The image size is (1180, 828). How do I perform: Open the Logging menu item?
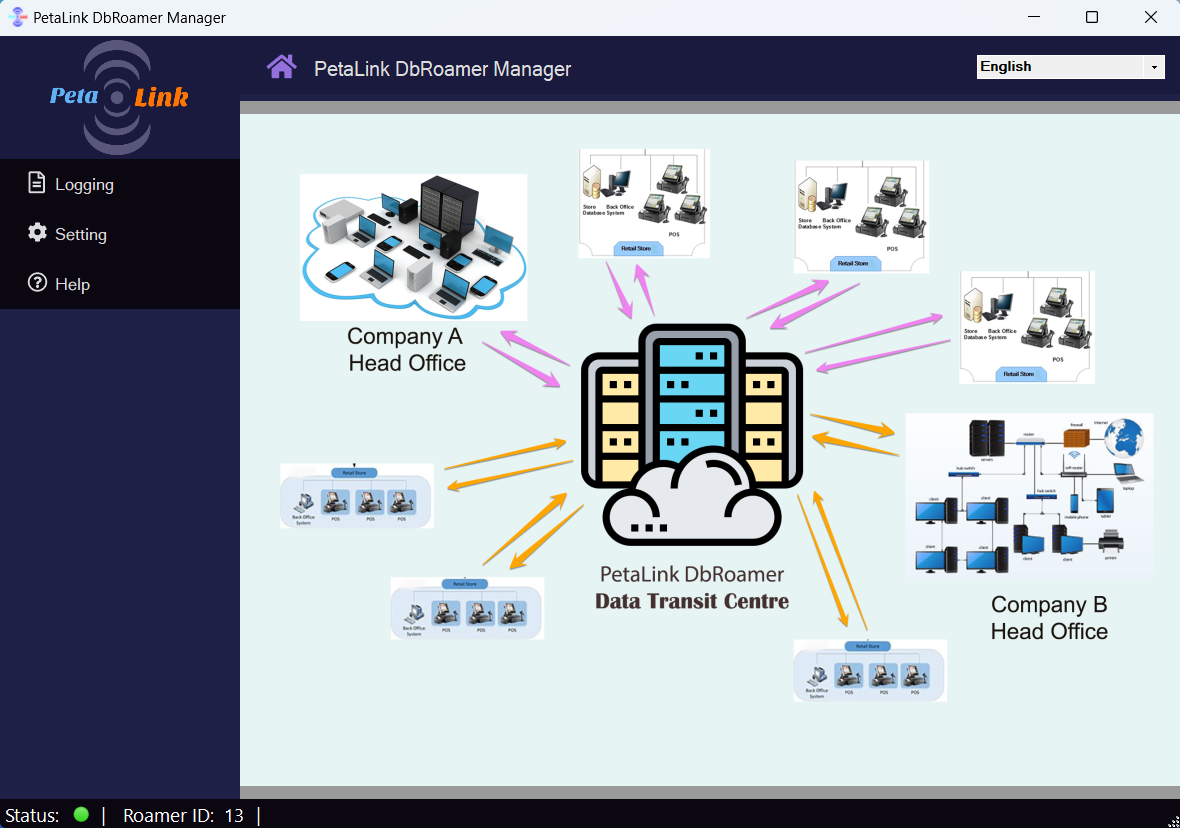pos(120,184)
